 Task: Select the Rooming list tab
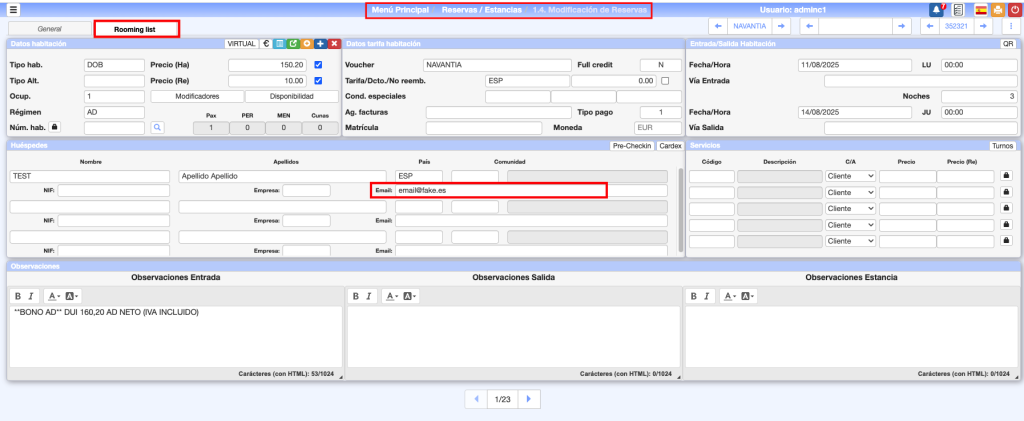pos(137,29)
